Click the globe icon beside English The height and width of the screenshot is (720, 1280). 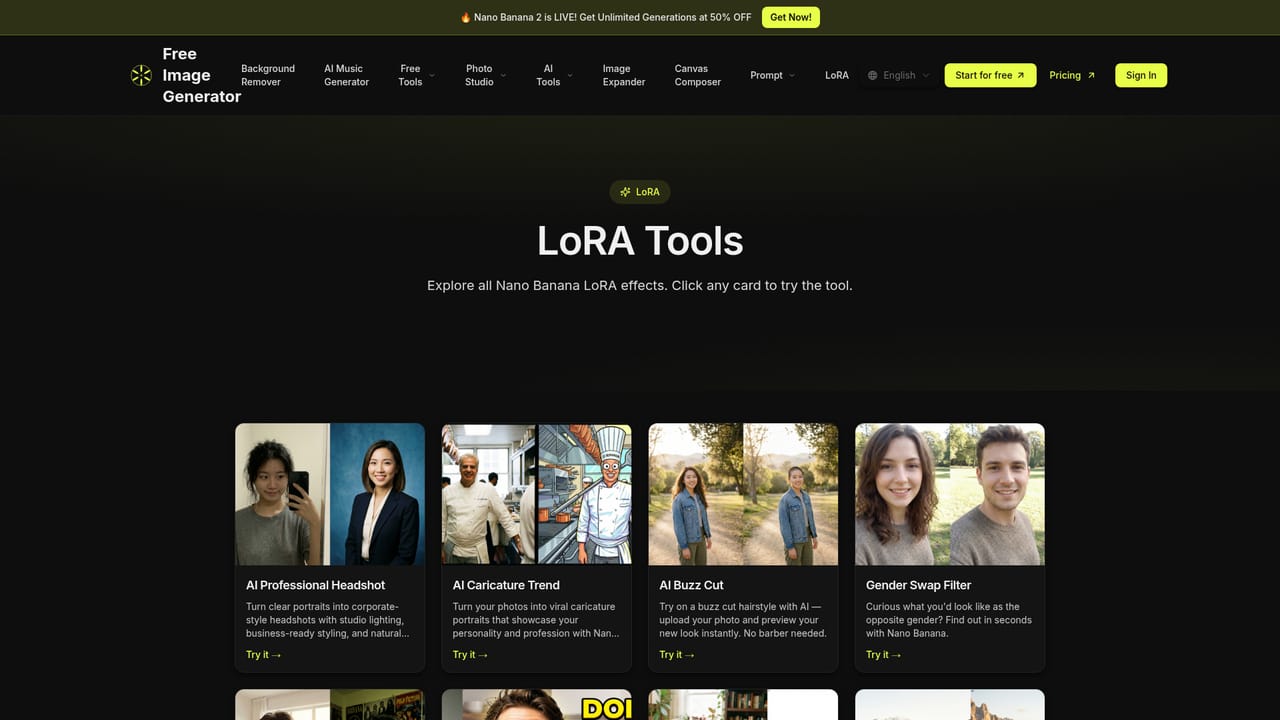coord(873,75)
